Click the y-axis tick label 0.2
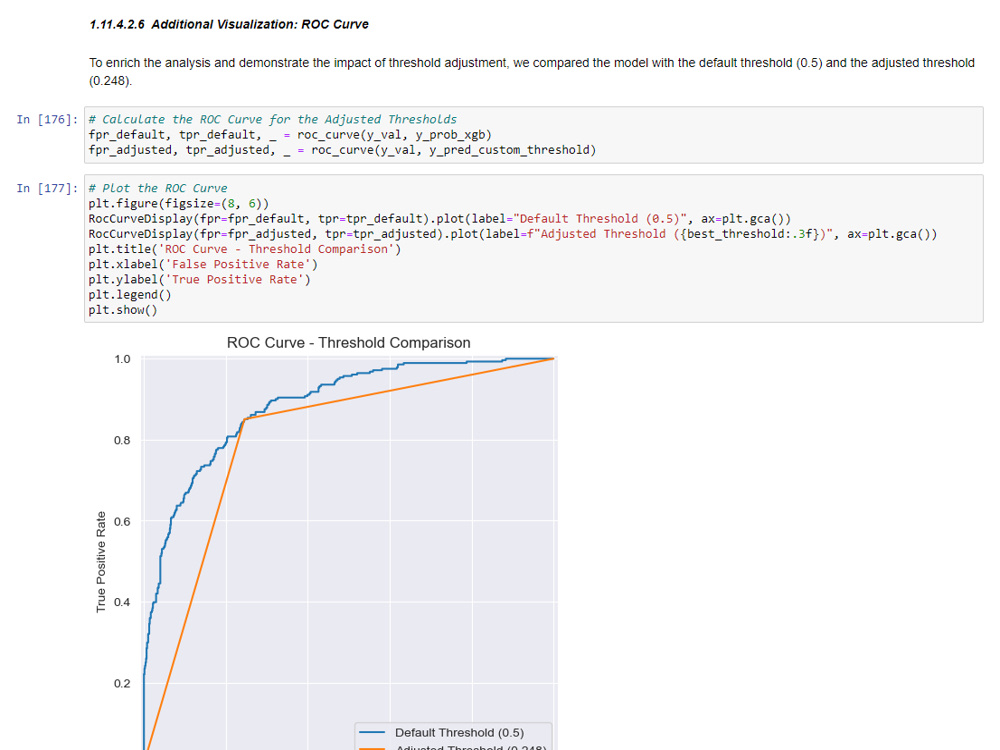The height and width of the screenshot is (750, 1000). click(122, 683)
